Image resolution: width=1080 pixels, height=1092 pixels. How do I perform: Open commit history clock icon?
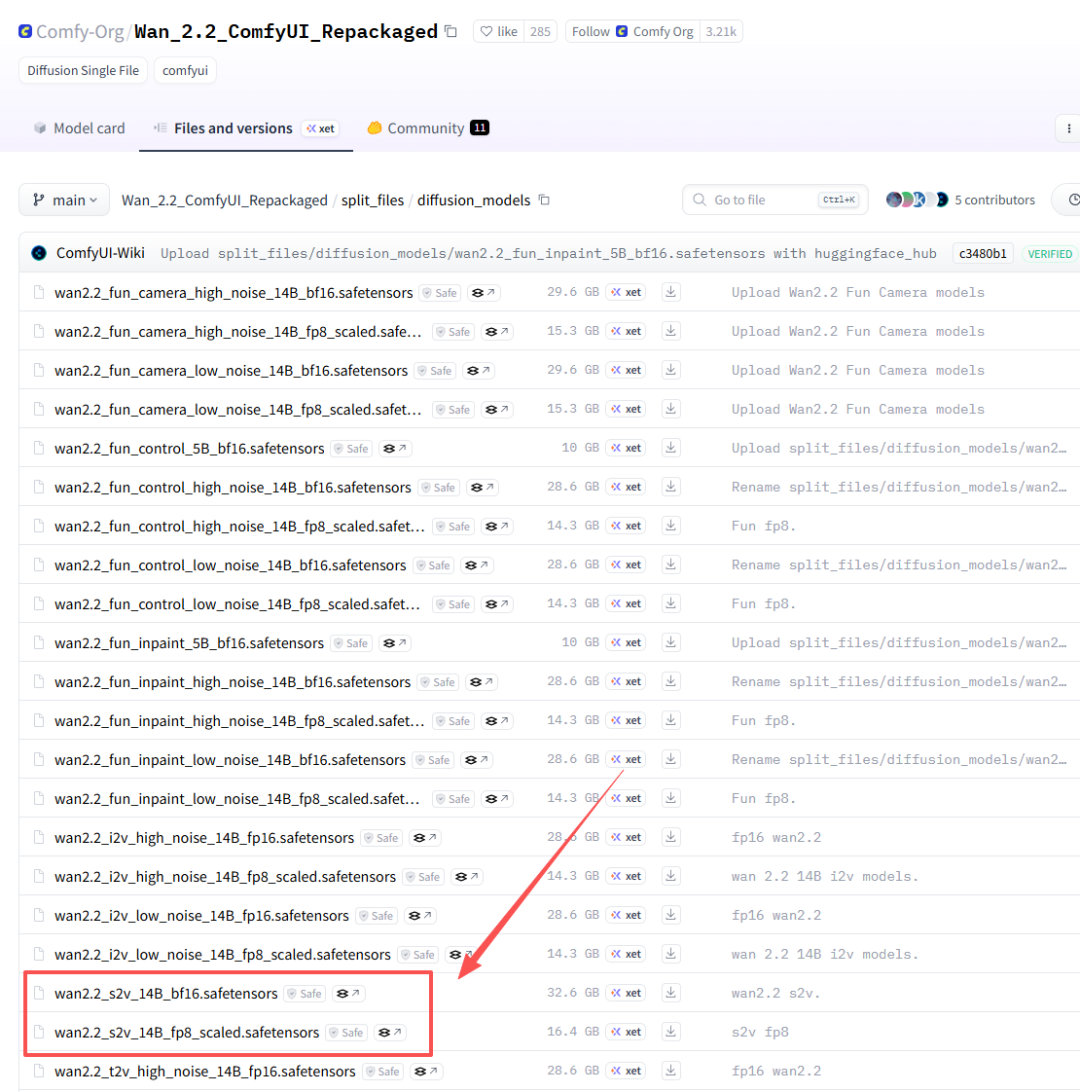[1073, 200]
